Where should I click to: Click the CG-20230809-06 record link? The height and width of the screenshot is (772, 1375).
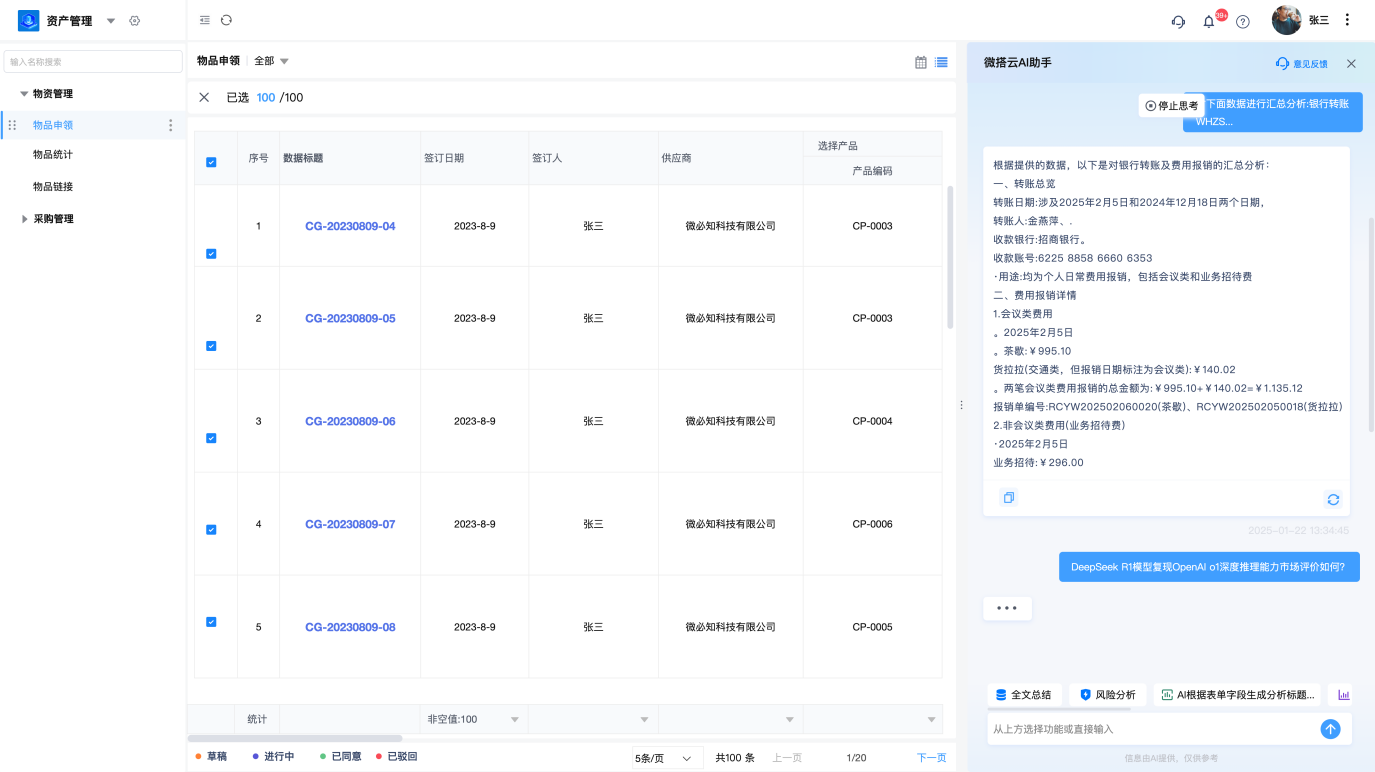pyautogui.click(x=349, y=421)
